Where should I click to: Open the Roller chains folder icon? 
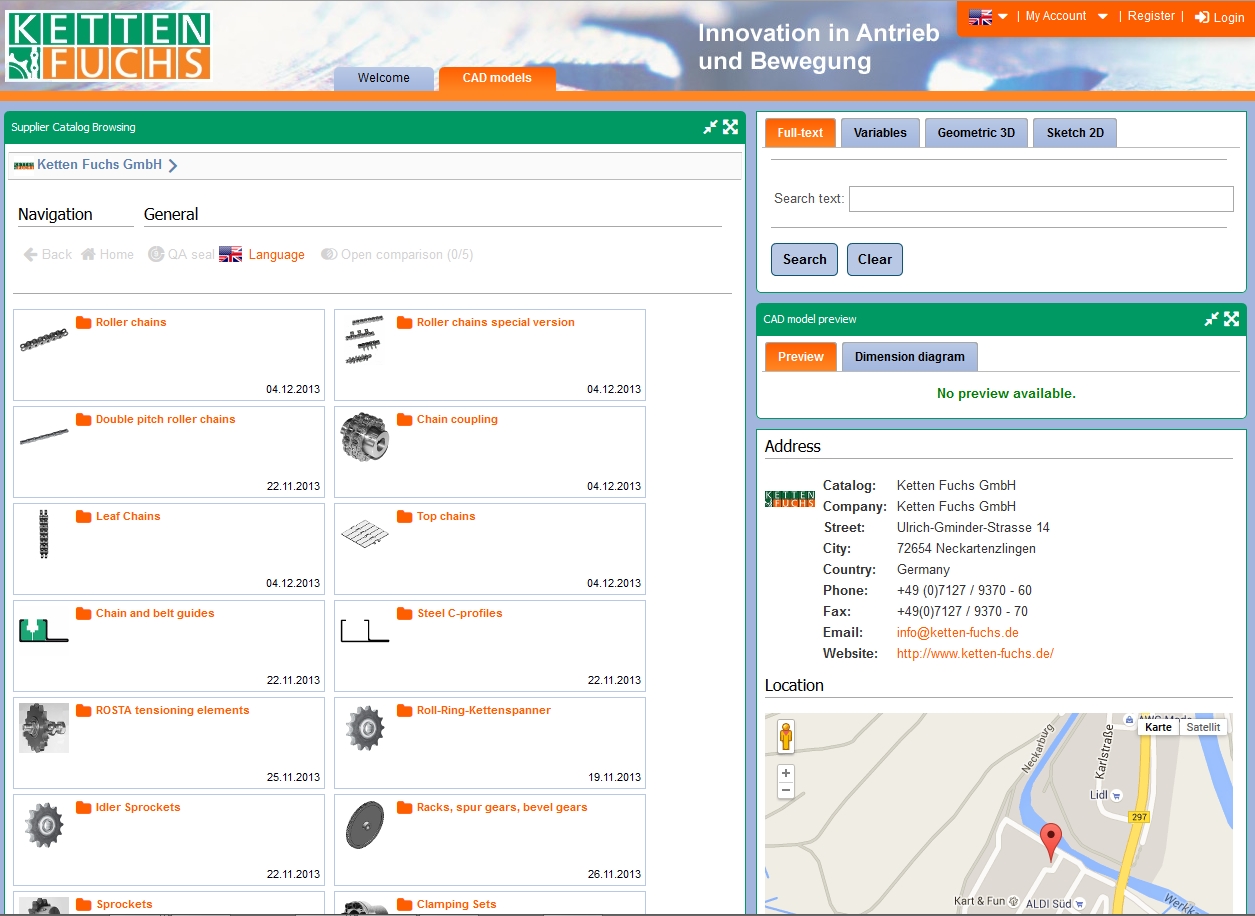(84, 323)
